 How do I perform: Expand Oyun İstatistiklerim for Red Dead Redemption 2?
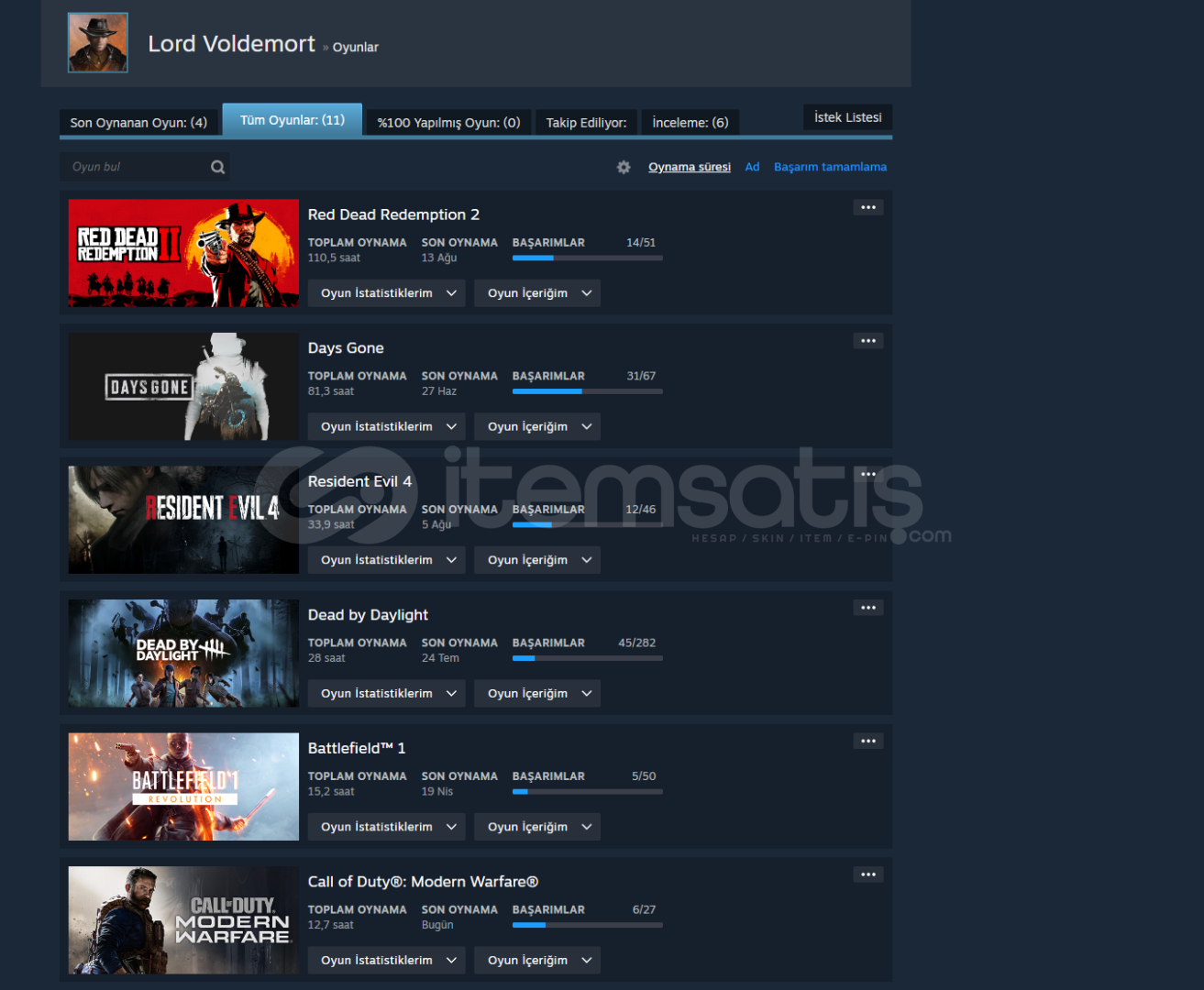tap(387, 293)
